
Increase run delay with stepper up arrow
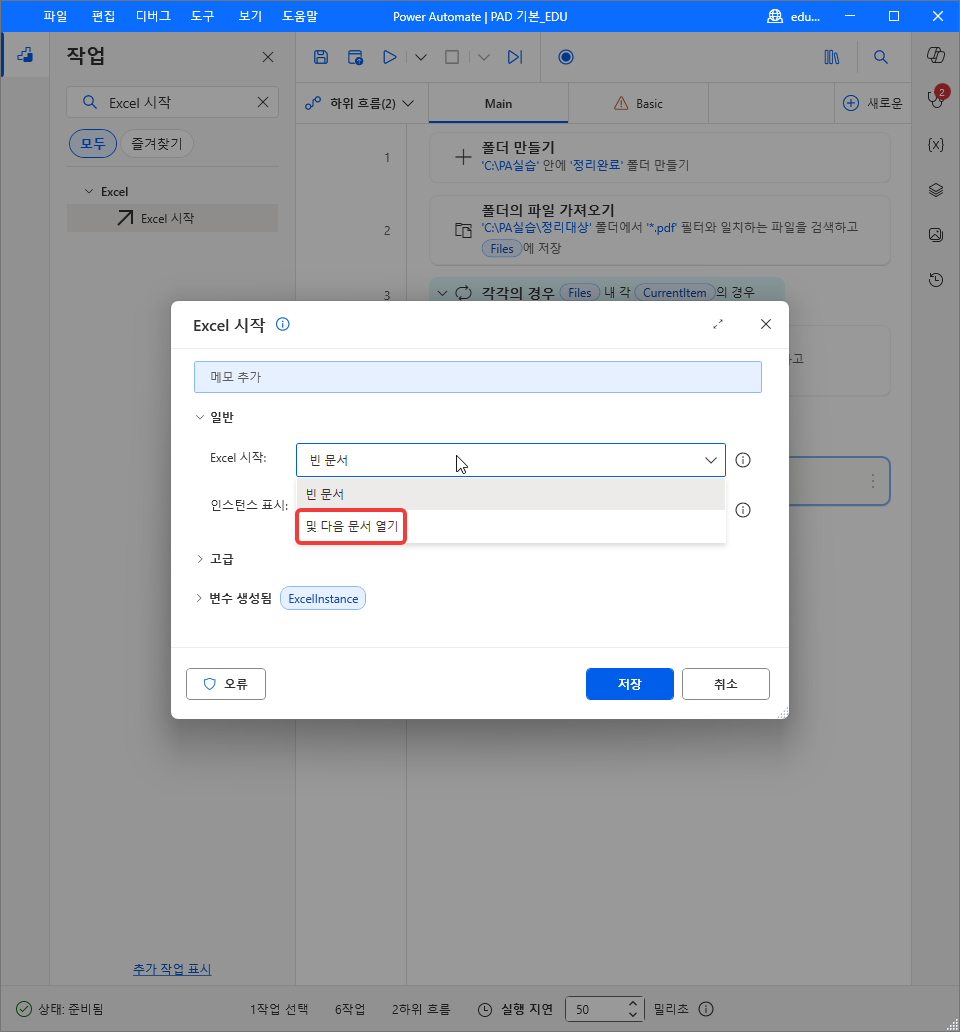[632, 1003]
